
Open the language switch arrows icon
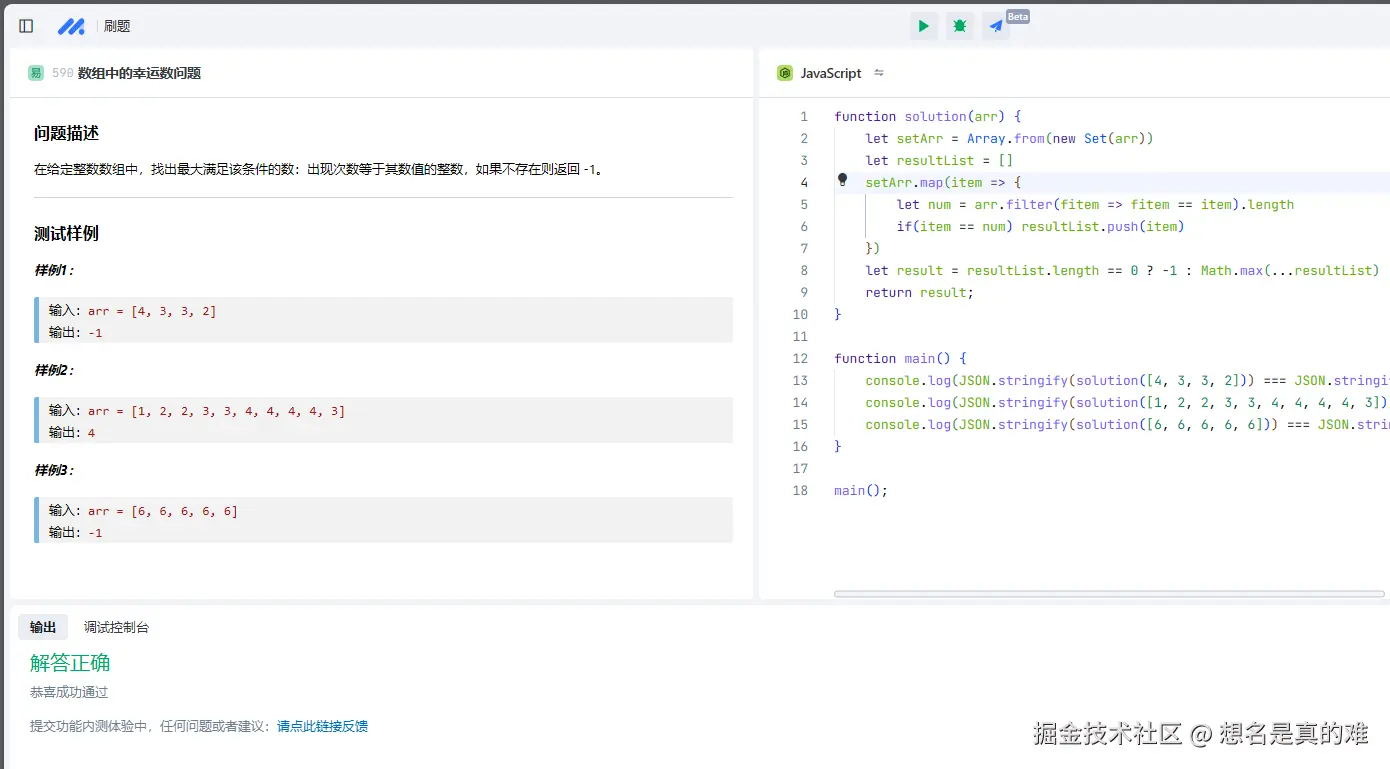point(879,73)
